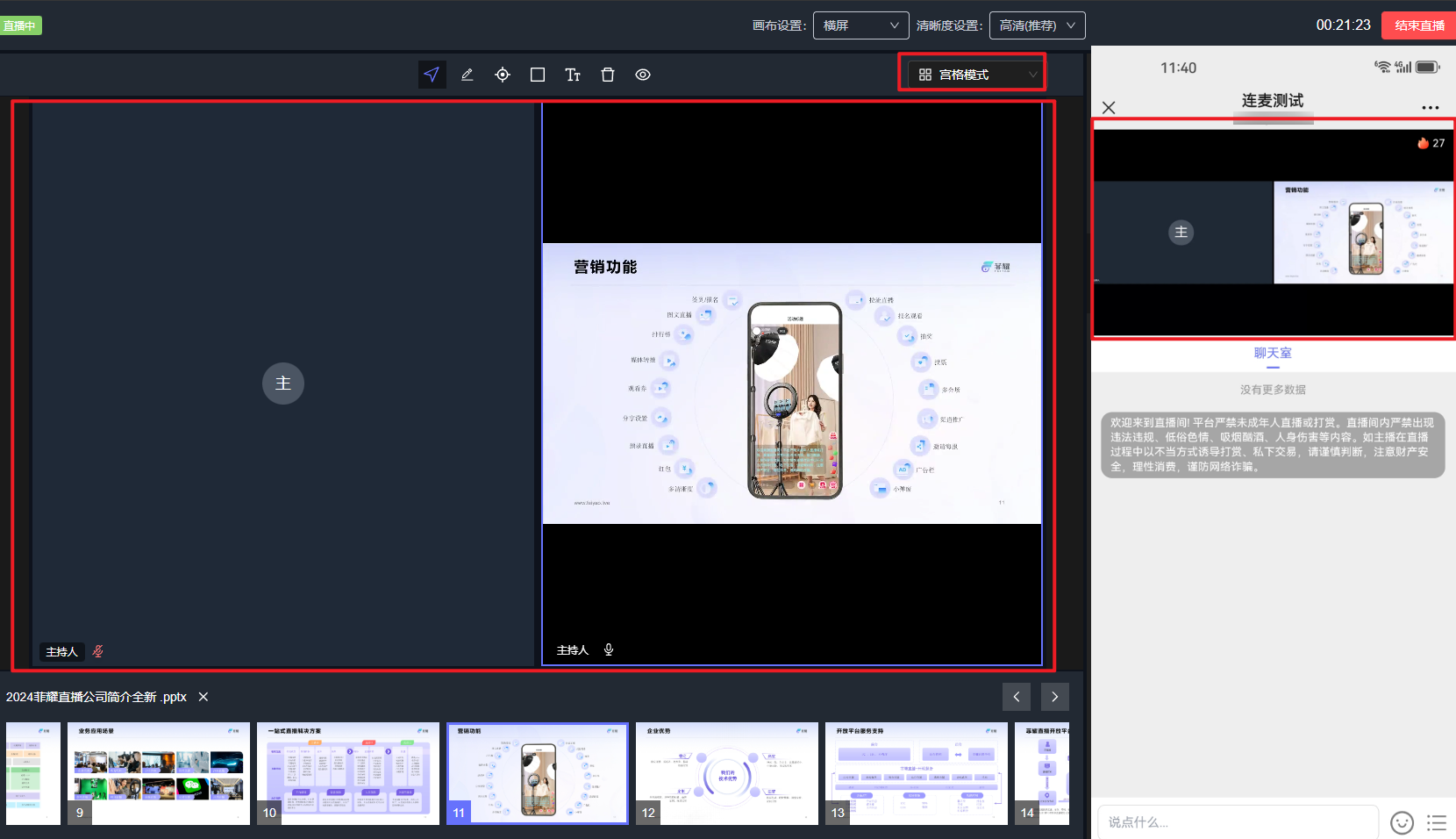Select the rectangle shape tool
The image size is (1456, 839).
[538, 75]
